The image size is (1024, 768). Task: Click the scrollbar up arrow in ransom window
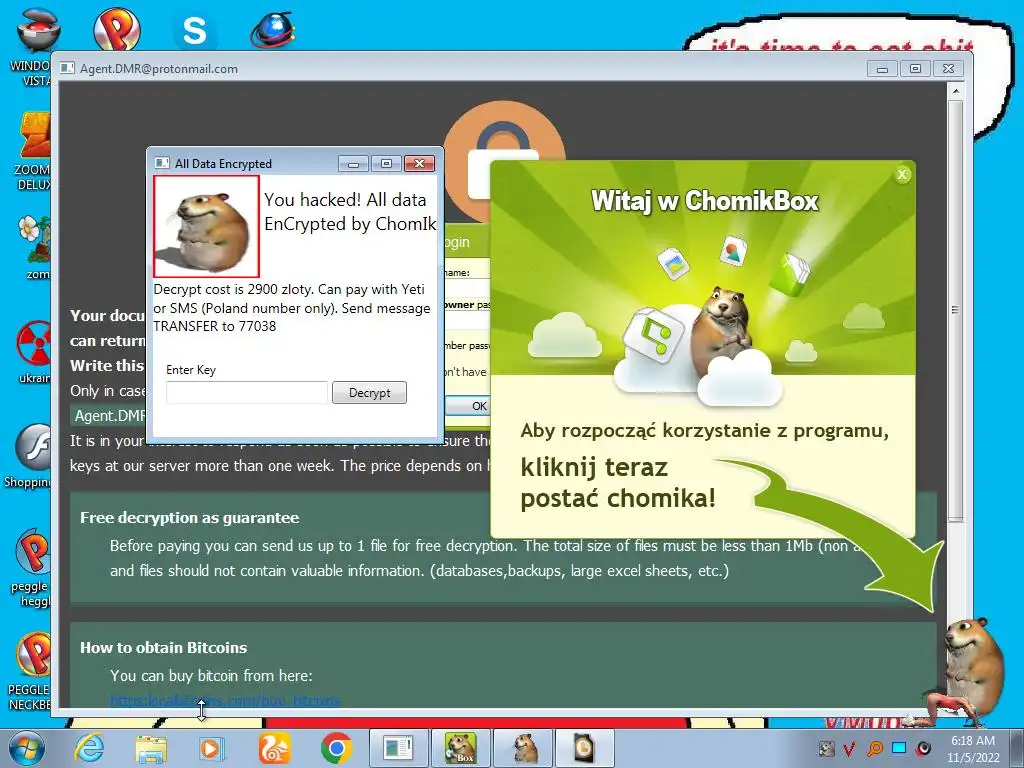[x=955, y=91]
